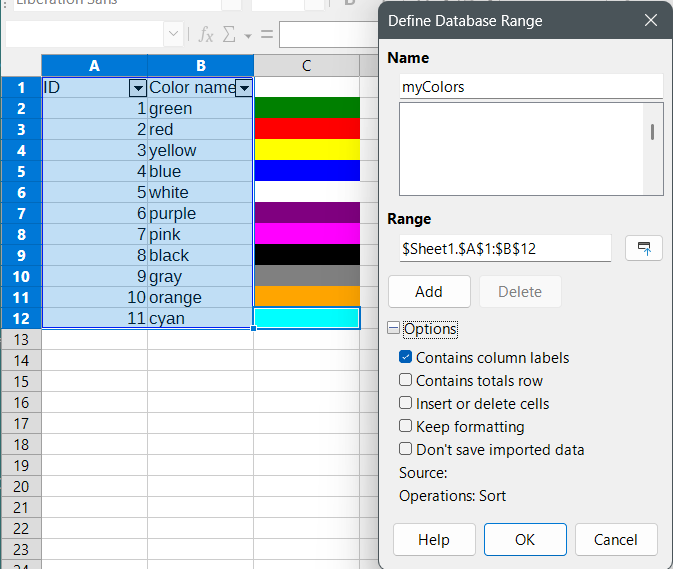Click the Add button
Viewport: 673px width, 569px height.
(429, 292)
